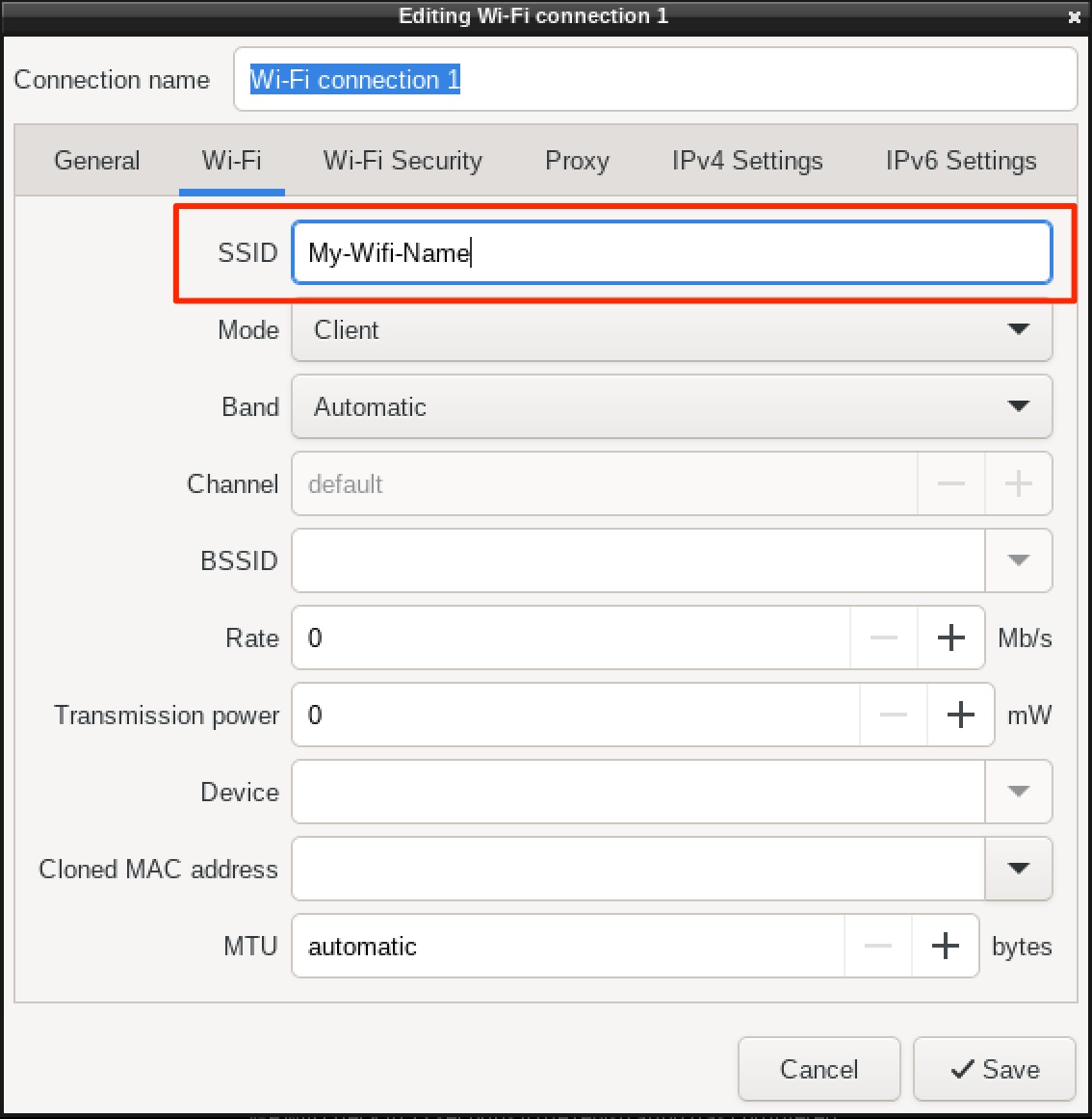Image resolution: width=1092 pixels, height=1119 pixels.
Task: Click plus to raise Transmission power
Action: (960, 715)
